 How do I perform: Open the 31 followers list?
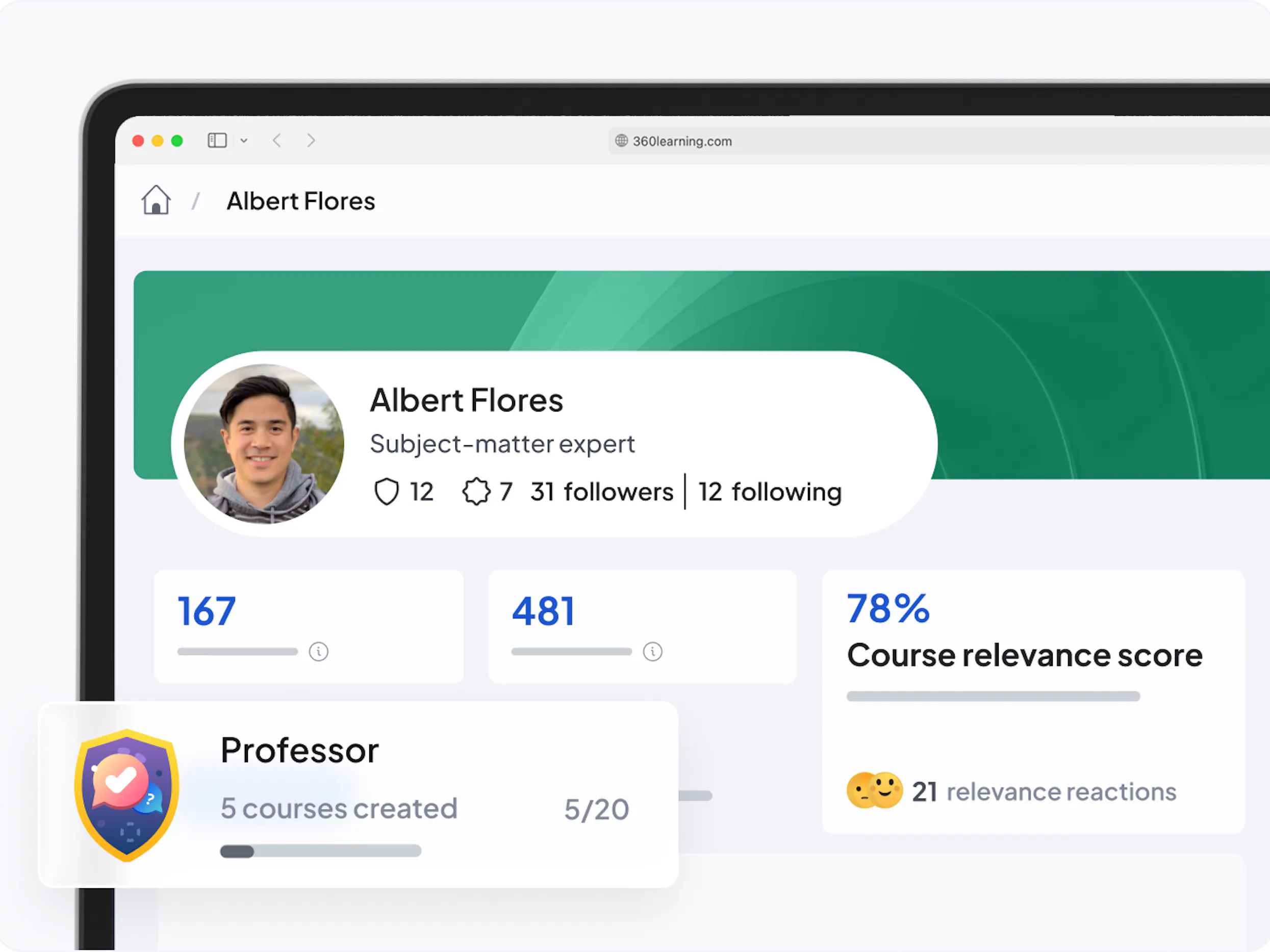tap(602, 492)
